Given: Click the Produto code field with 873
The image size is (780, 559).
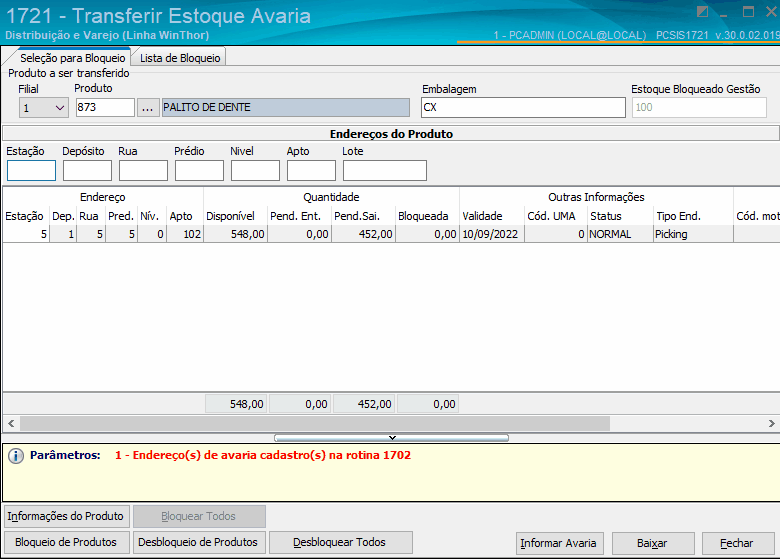Looking at the screenshot, I should coord(105,107).
